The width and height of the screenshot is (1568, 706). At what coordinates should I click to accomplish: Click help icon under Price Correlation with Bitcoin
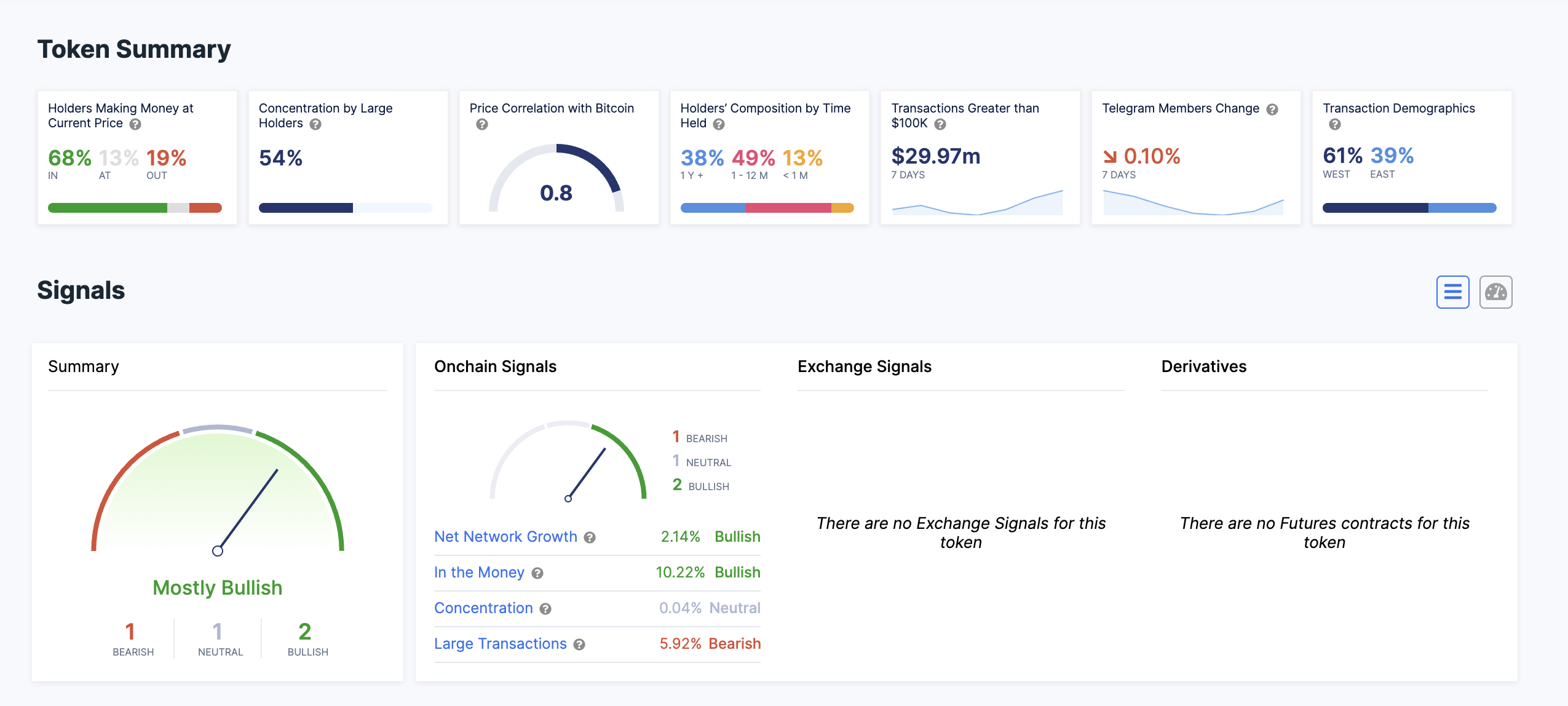point(482,124)
